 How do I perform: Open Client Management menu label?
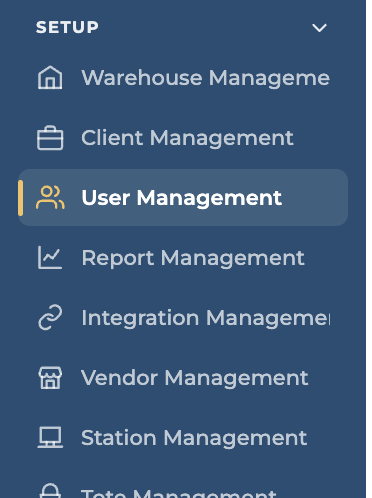pyautogui.click(x=187, y=138)
